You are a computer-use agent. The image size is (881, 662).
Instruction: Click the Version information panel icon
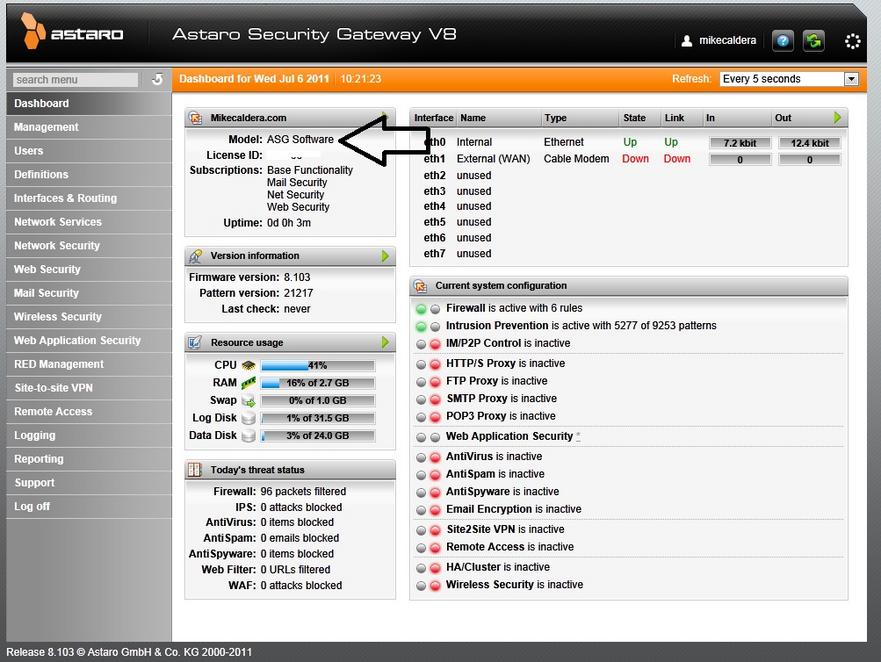point(196,256)
